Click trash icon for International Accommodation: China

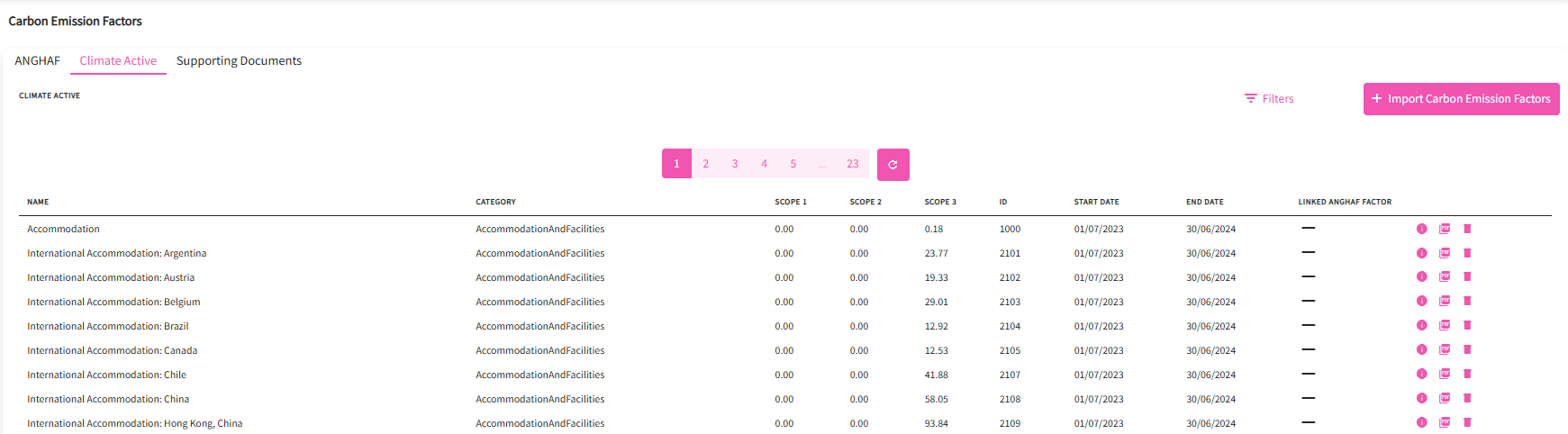[1467, 399]
